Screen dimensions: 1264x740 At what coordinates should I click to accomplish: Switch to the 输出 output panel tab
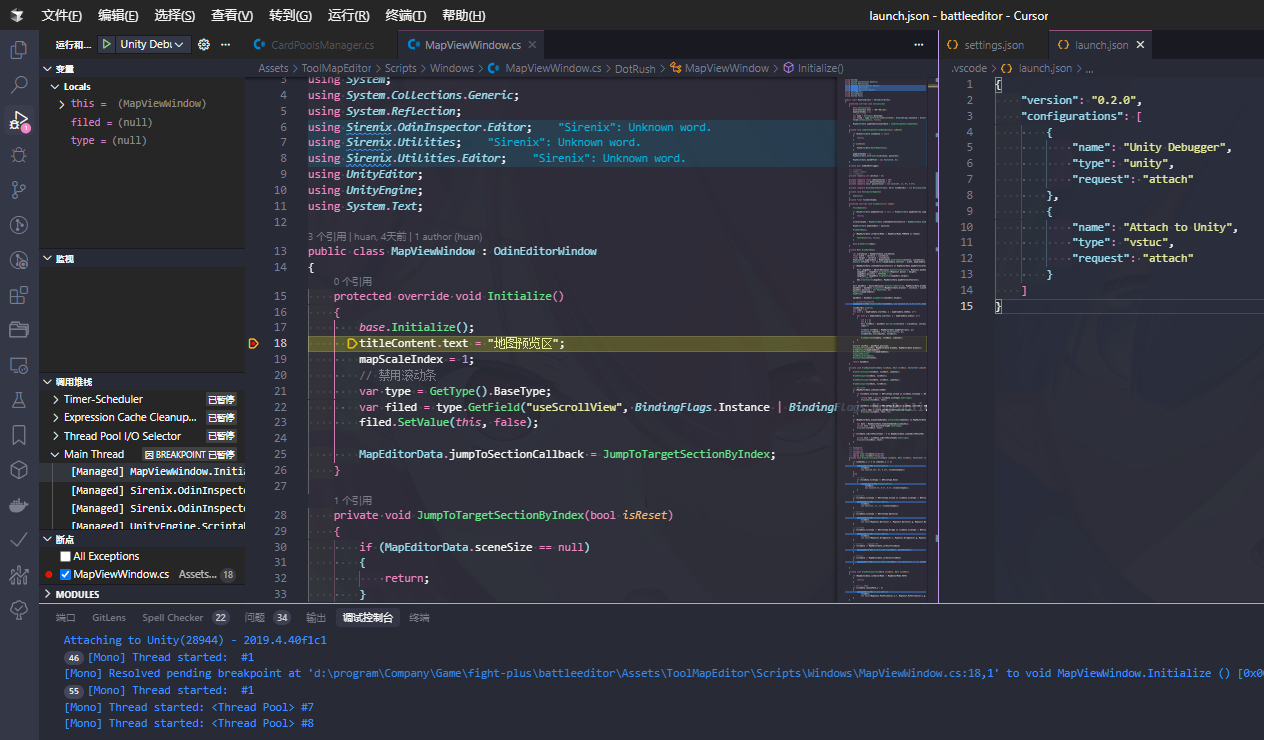[316, 618]
